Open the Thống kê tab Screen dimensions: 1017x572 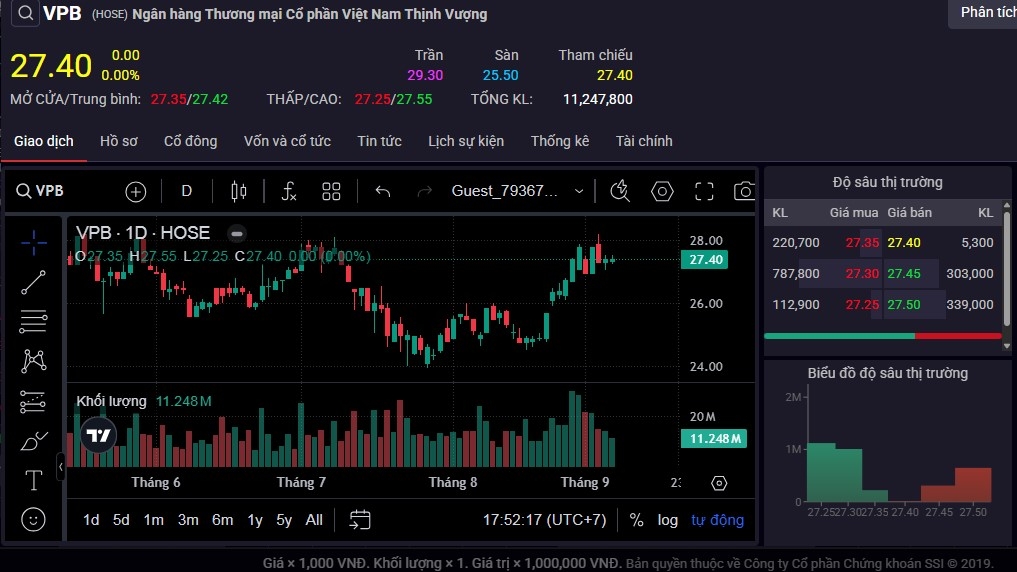tap(560, 141)
